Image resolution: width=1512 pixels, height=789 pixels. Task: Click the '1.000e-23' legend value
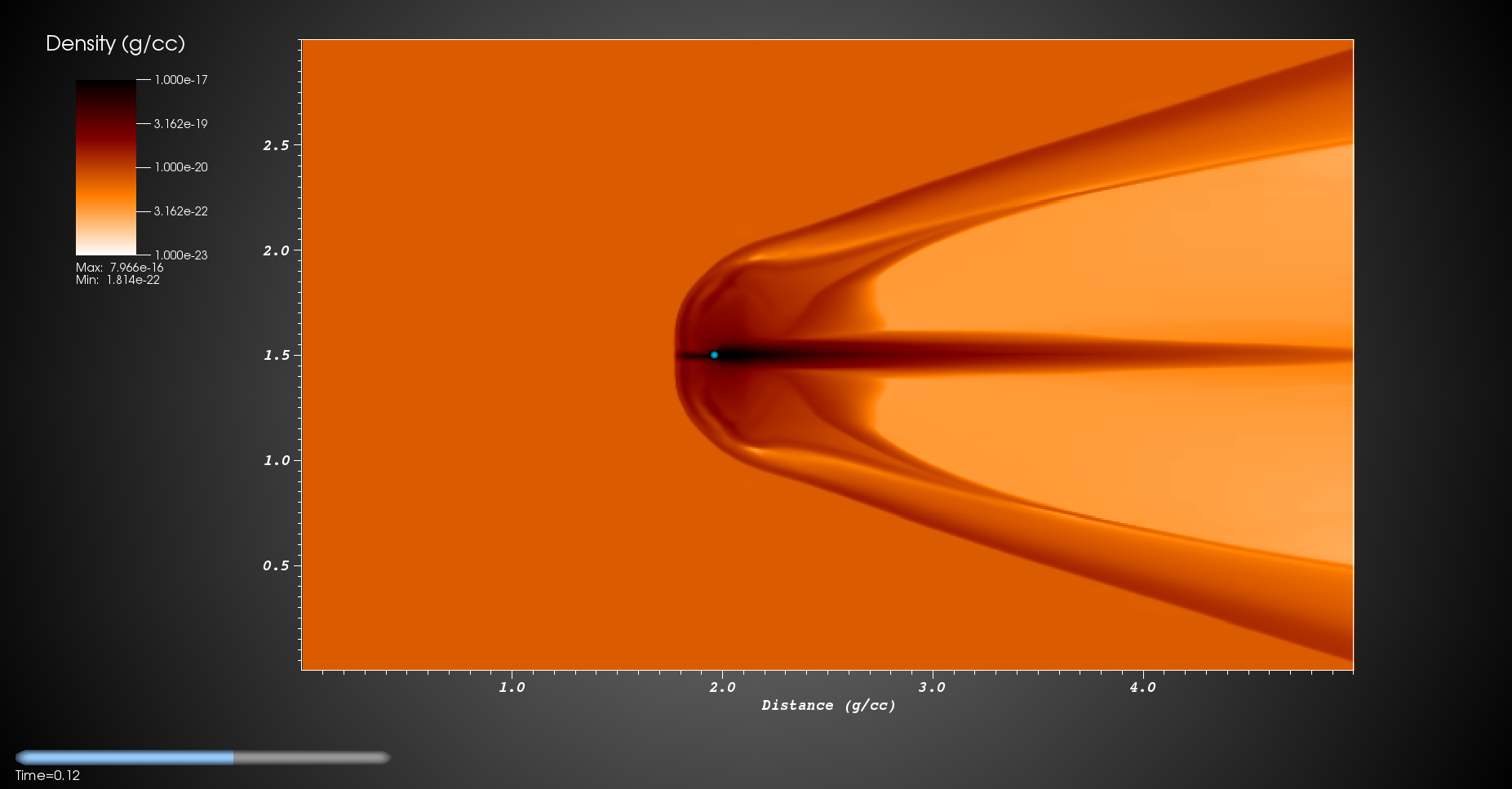[181, 255]
